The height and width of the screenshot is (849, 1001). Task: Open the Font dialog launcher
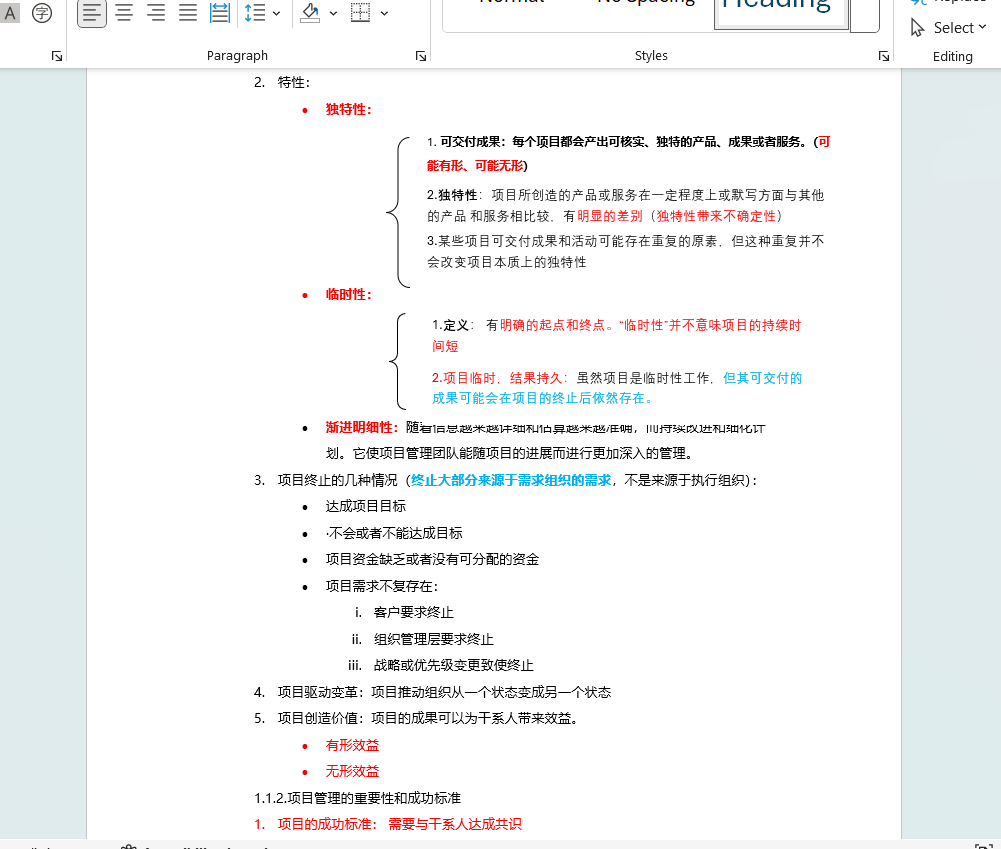coord(57,57)
